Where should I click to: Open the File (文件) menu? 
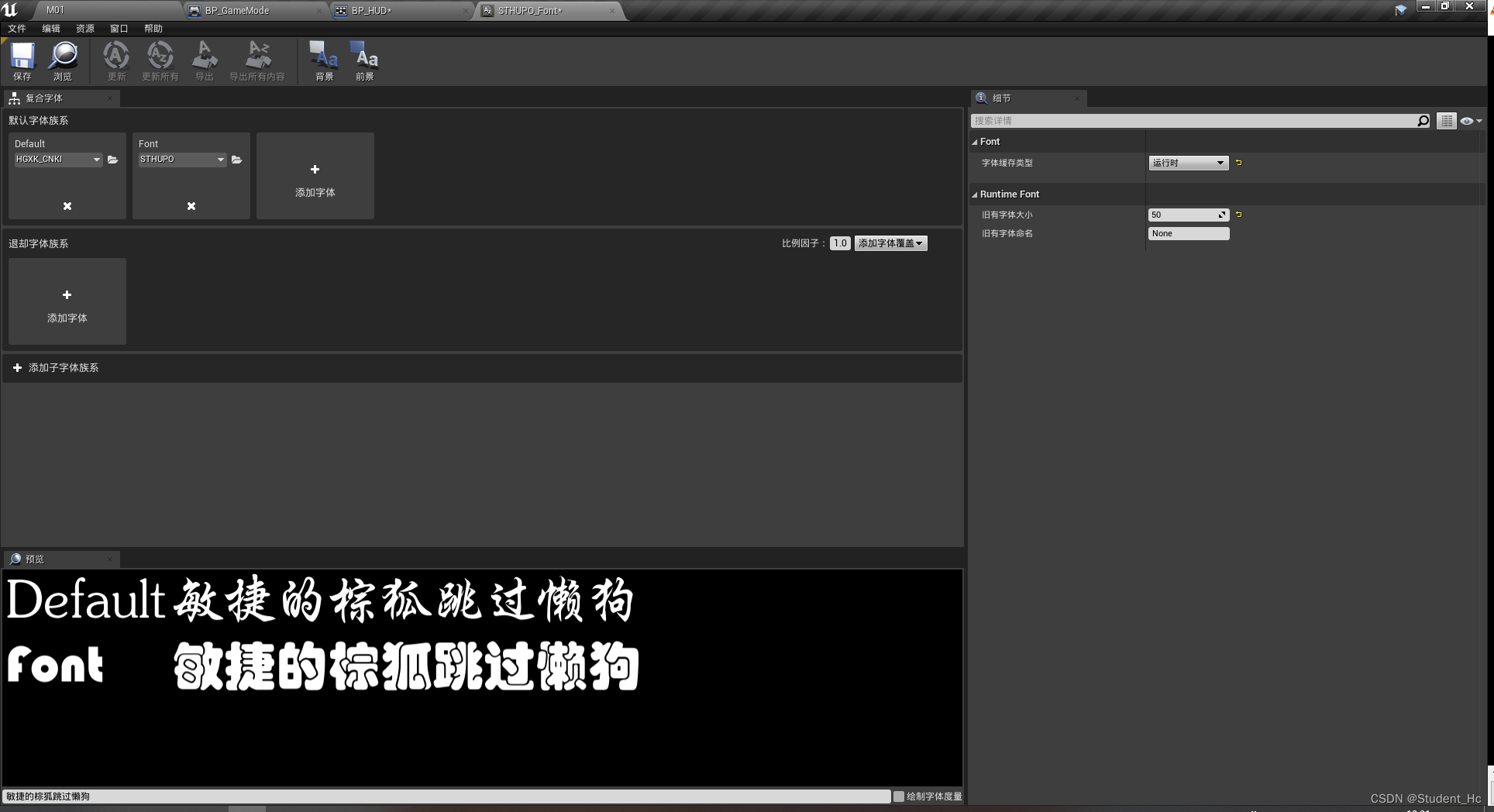click(x=17, y=29)
